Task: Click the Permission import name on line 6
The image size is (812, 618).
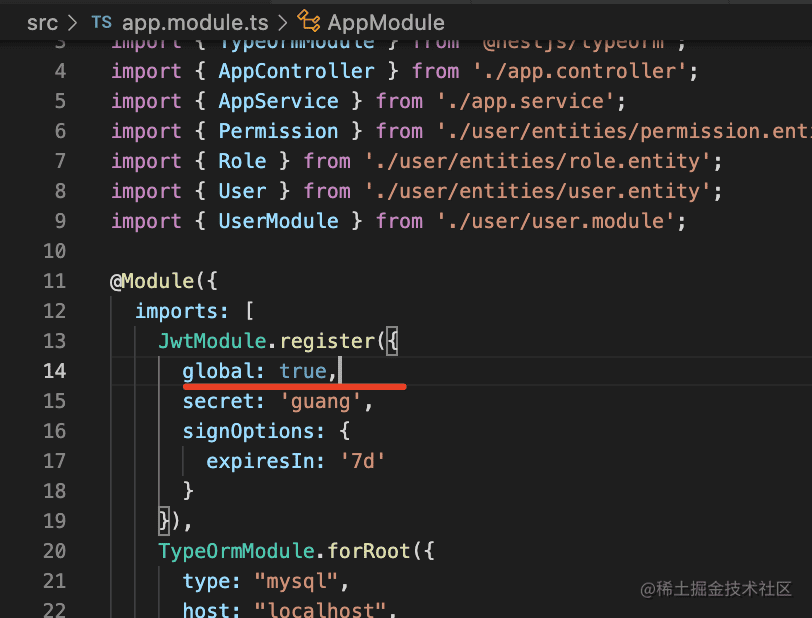Action: [278, 131]
